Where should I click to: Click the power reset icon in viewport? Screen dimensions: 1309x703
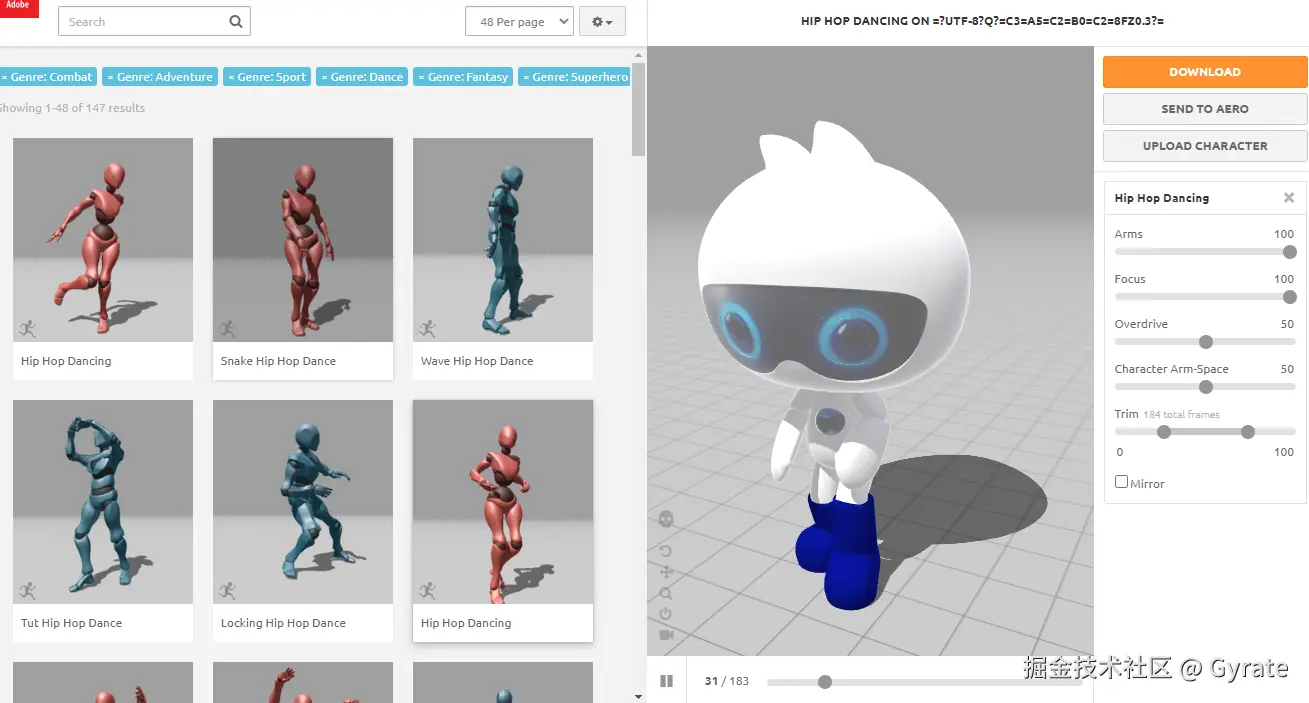click(666, 614)
